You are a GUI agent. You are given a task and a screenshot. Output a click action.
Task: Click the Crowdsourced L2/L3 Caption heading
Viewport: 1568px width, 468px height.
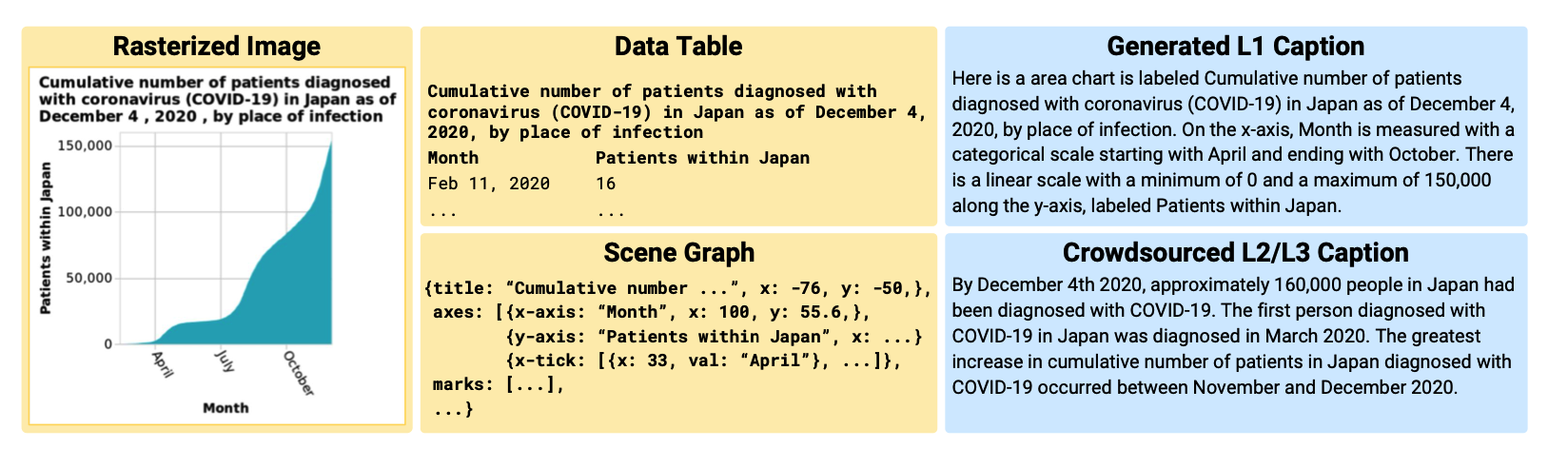(x=1235, y=252)
